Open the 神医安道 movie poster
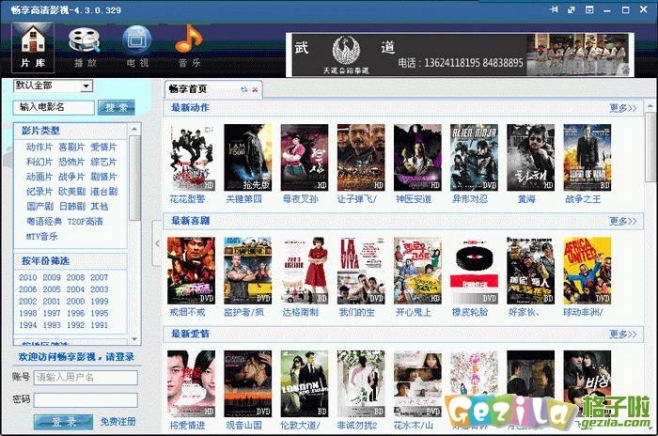The height and width of the screenshot is (436, 658). point(418,157)
